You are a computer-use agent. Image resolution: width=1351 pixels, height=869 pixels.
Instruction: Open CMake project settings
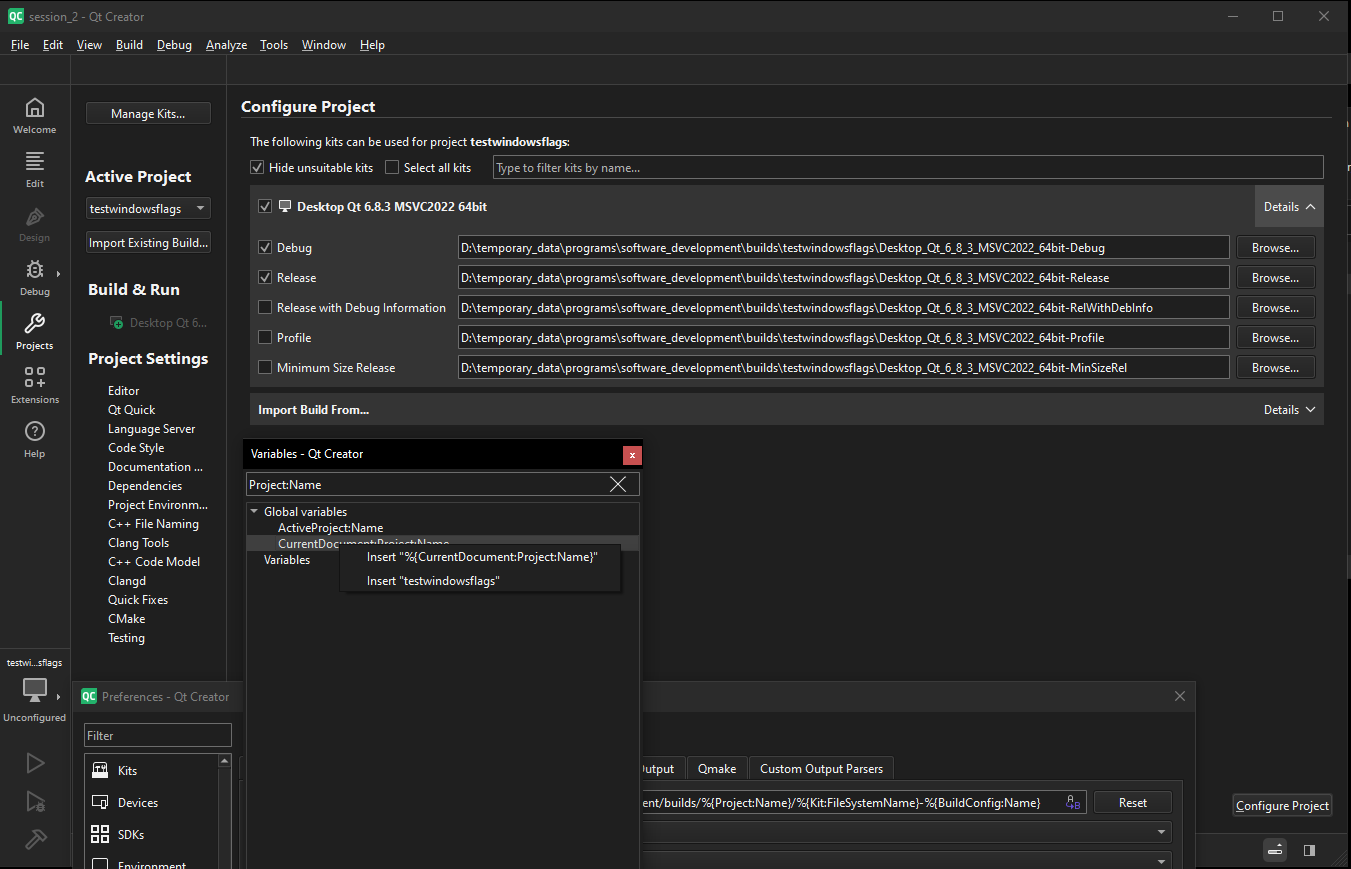(x=127, y=619)
